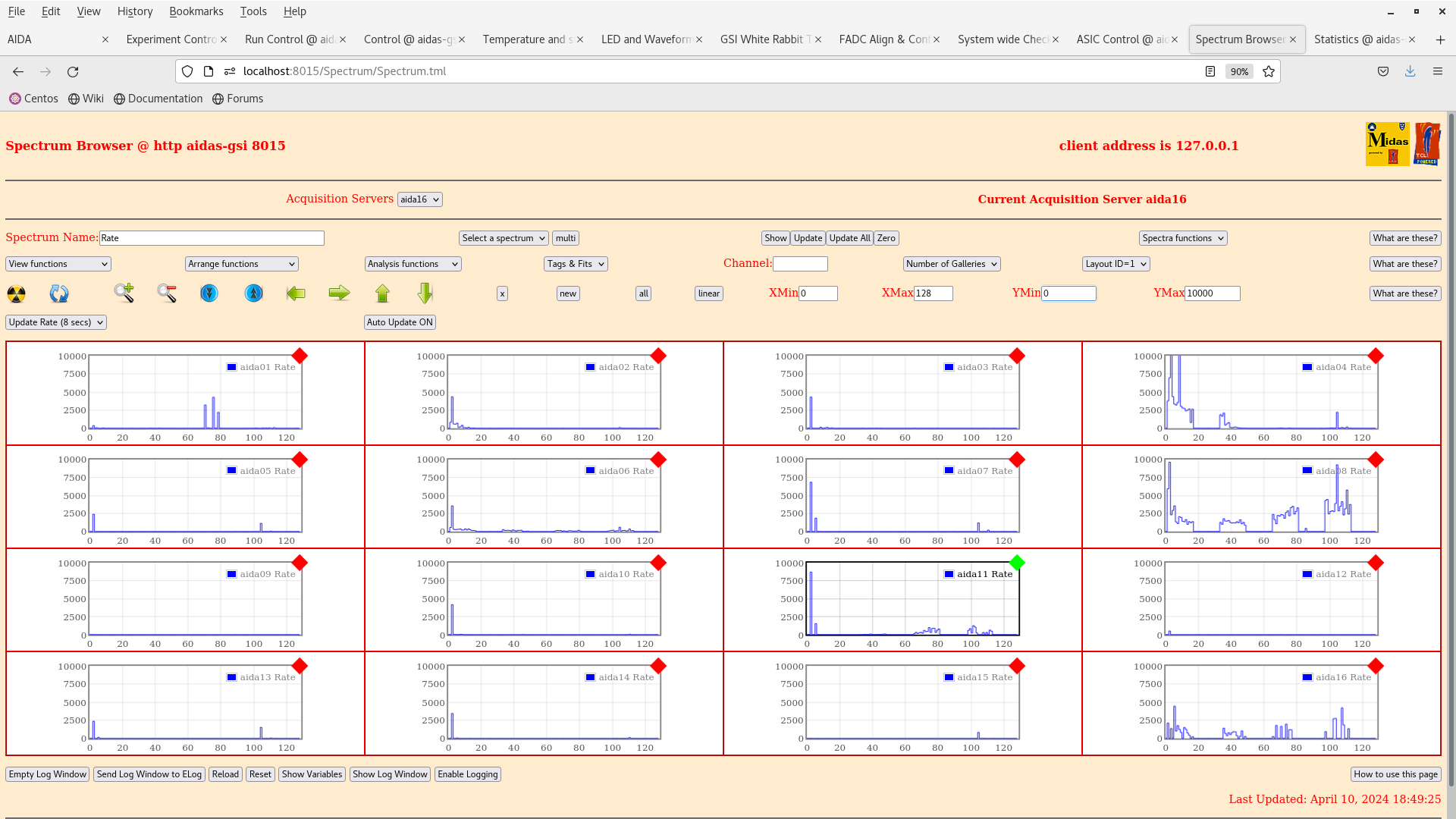Click the browser back arrow

pyautogui.click(x=18, y=71)
